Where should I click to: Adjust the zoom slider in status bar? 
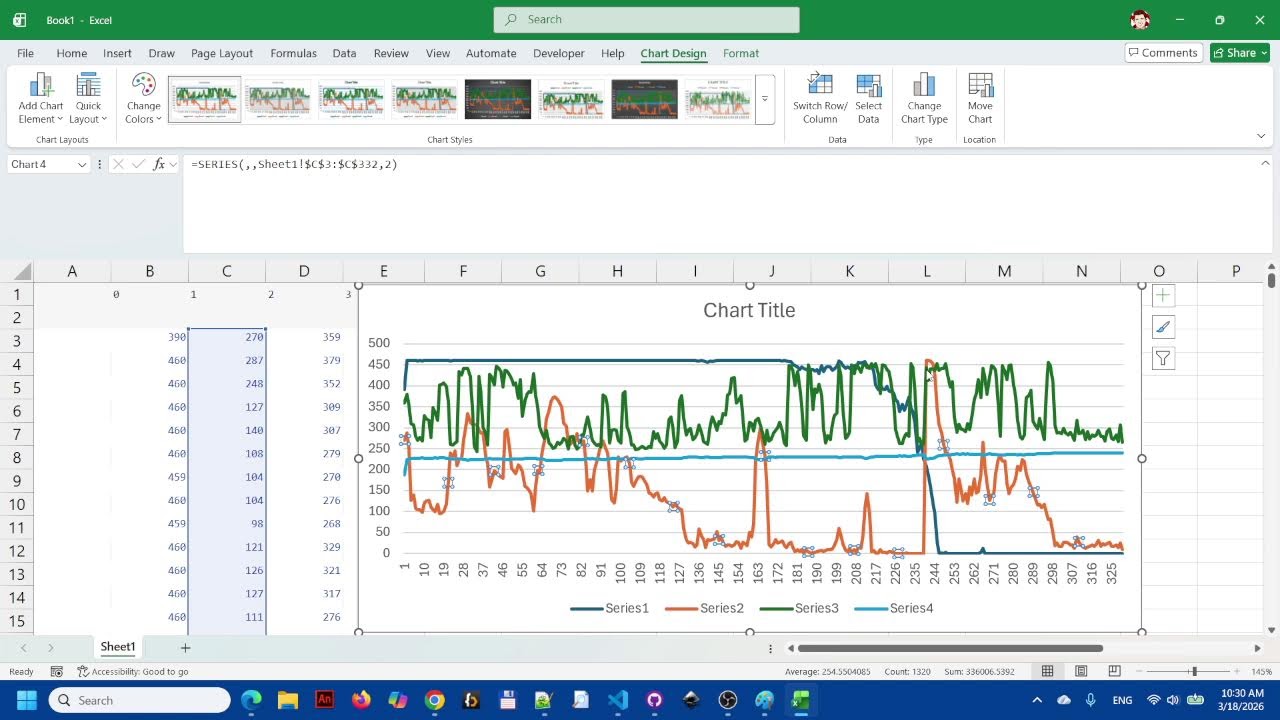click(1194, 671)
